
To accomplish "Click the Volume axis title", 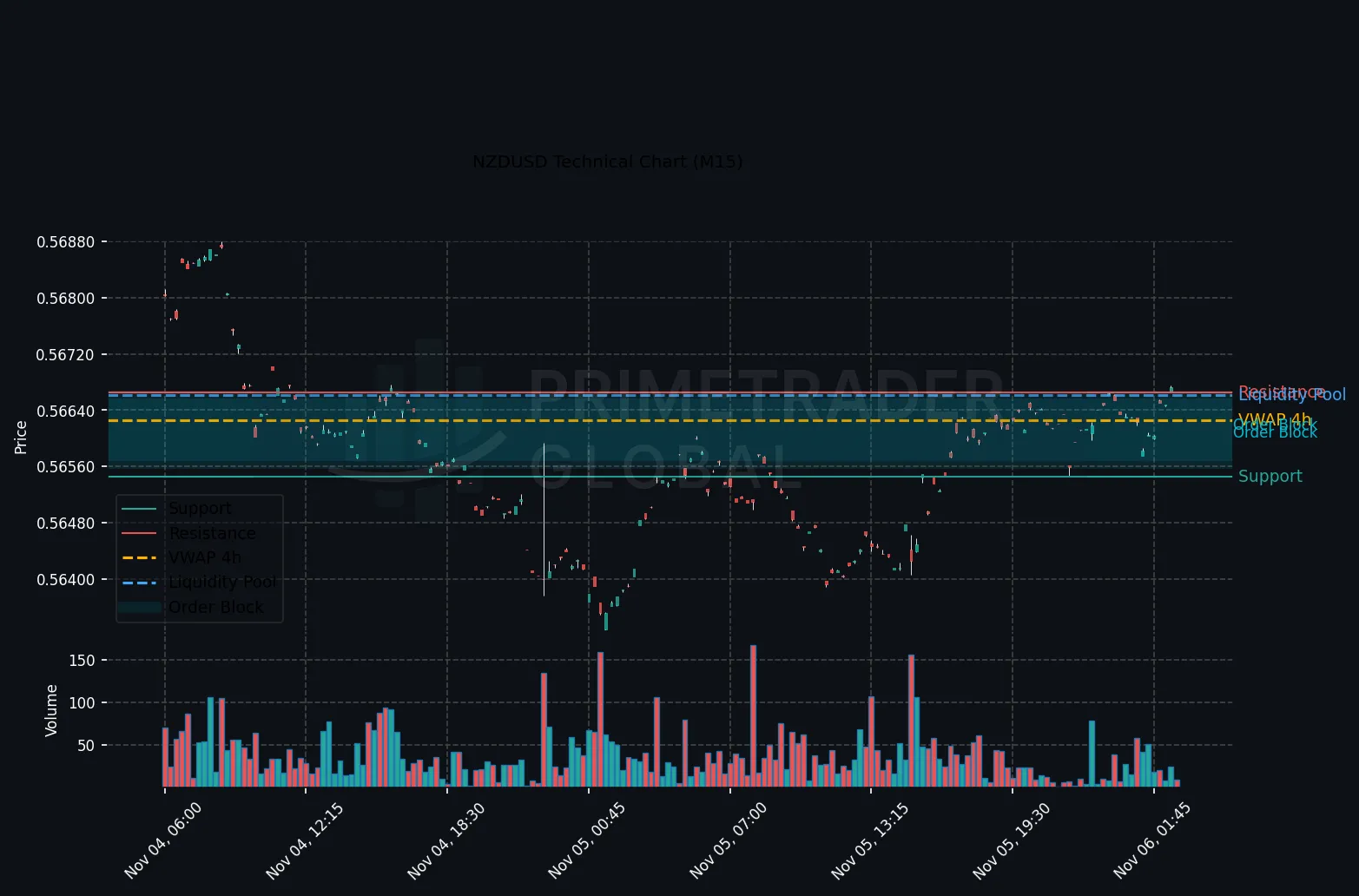I will click(51, 710).
